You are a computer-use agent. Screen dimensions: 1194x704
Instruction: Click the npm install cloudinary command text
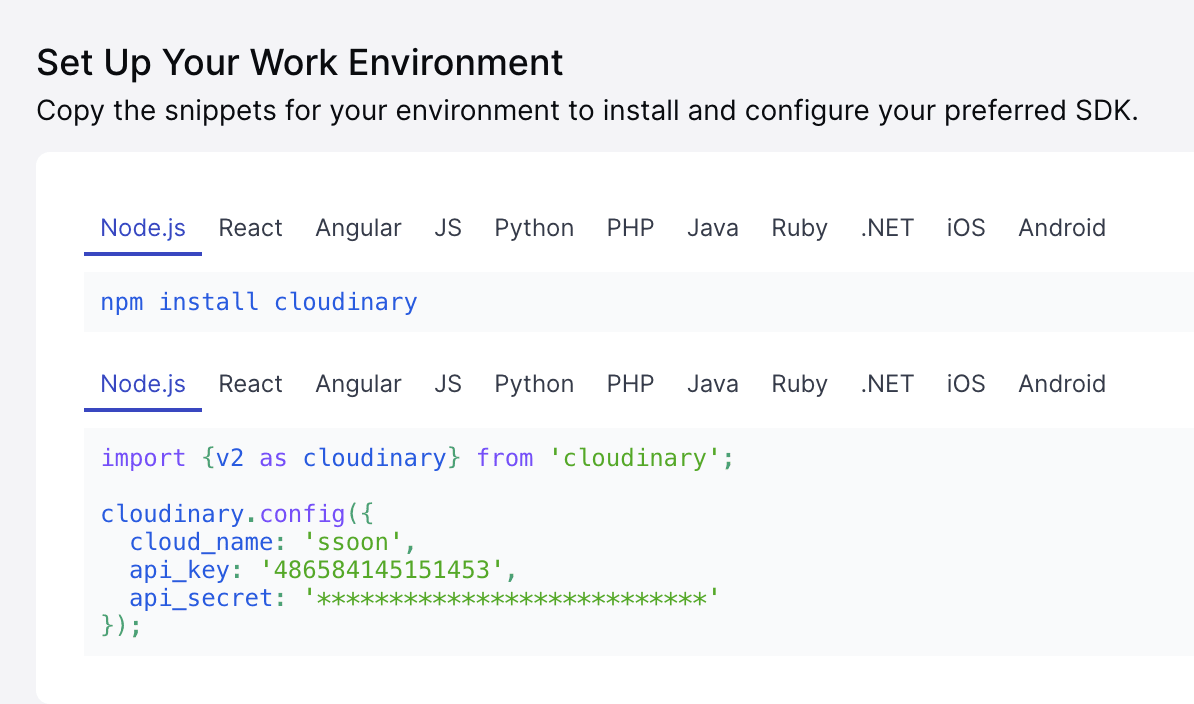pyautogui.click(x=259, y=302)
